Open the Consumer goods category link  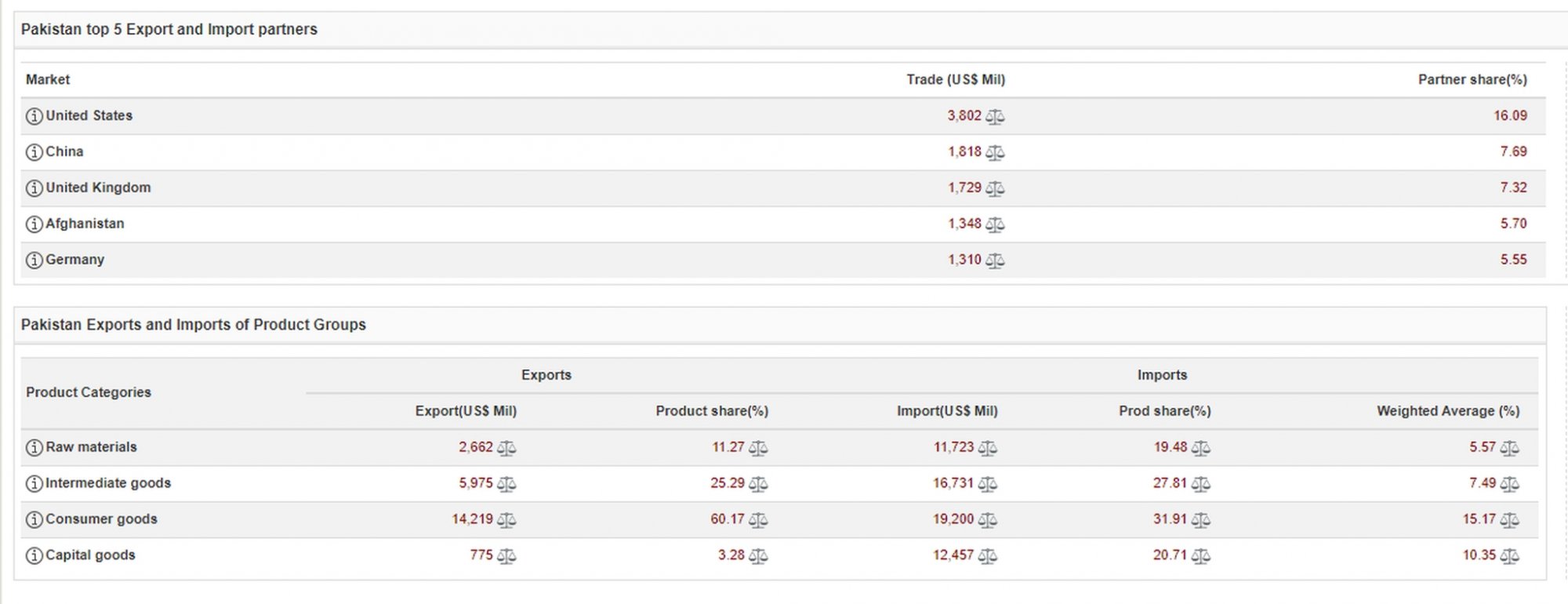pyautogui.click(x=101, y=519)
